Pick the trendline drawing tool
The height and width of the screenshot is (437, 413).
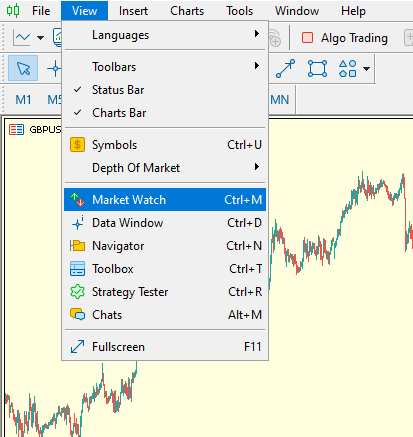point(285,68)
